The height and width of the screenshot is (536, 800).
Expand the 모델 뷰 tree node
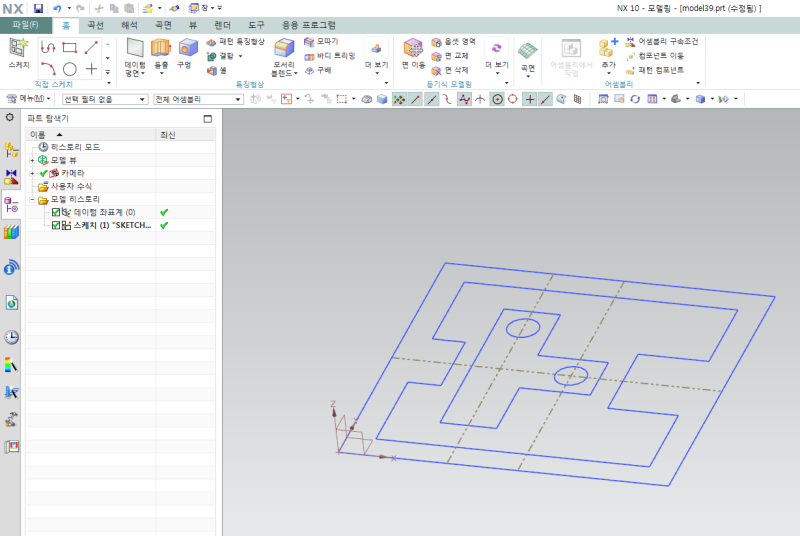(x=32, y=160)
